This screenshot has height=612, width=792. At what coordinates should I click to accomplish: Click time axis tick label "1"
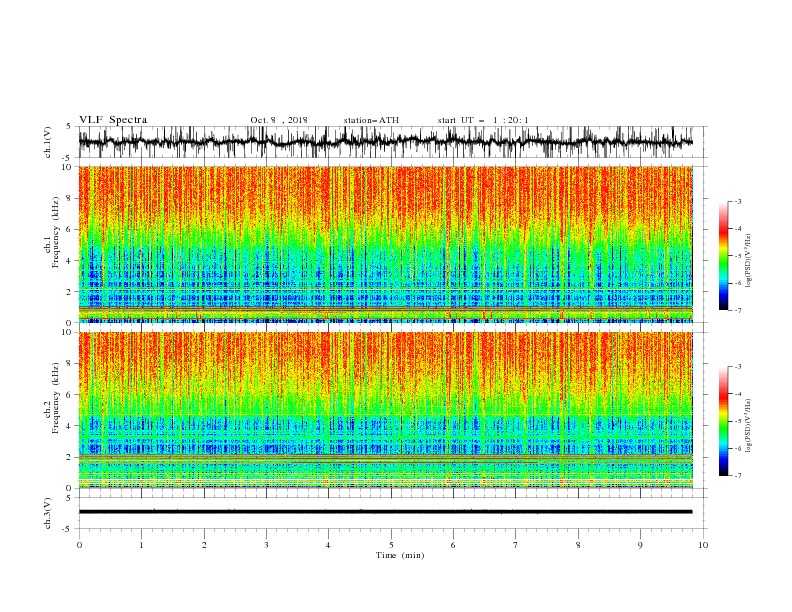(x=141, y=545)
